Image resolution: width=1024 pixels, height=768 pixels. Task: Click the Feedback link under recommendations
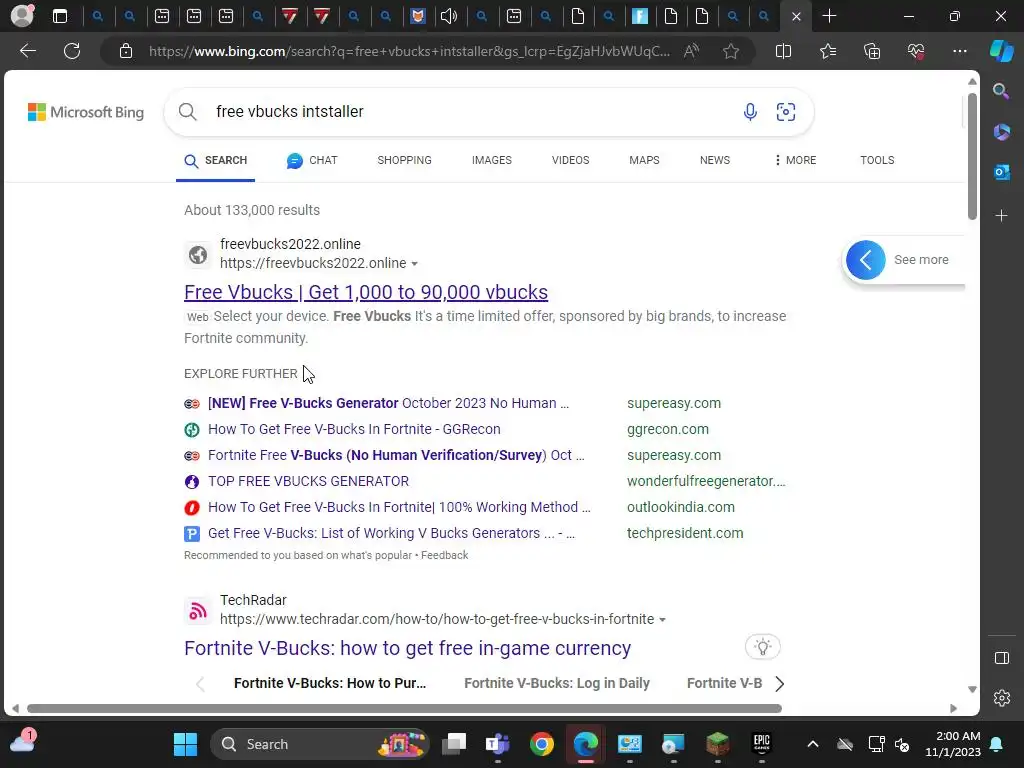tap(444, 555)
